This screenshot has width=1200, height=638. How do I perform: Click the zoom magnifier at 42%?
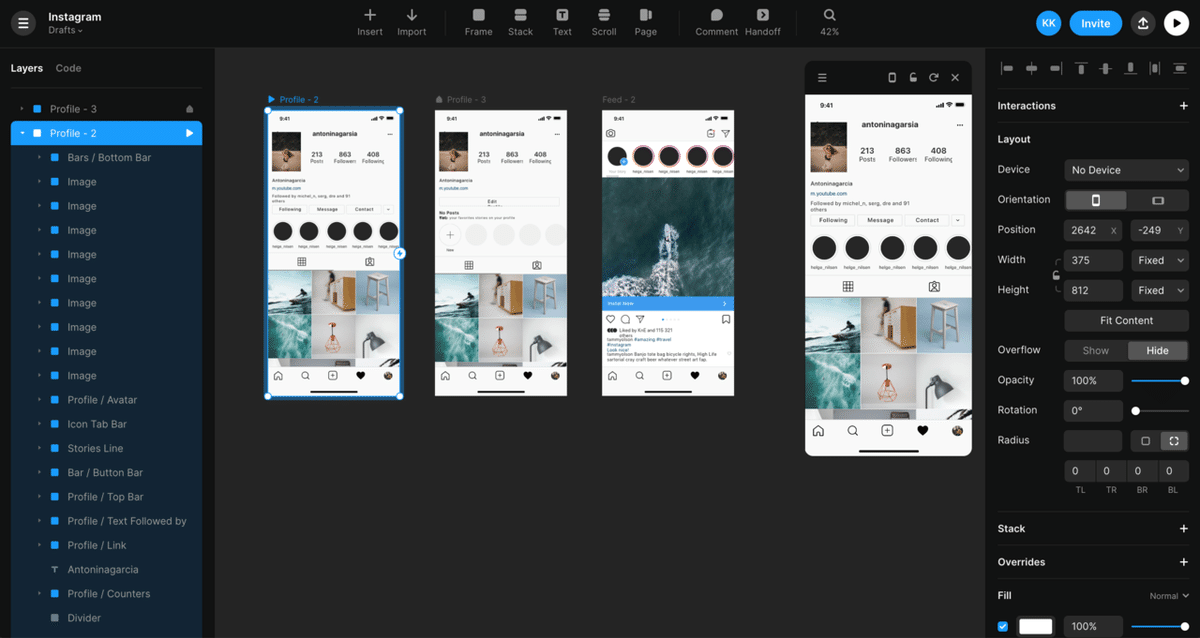[x=829, y=15]
